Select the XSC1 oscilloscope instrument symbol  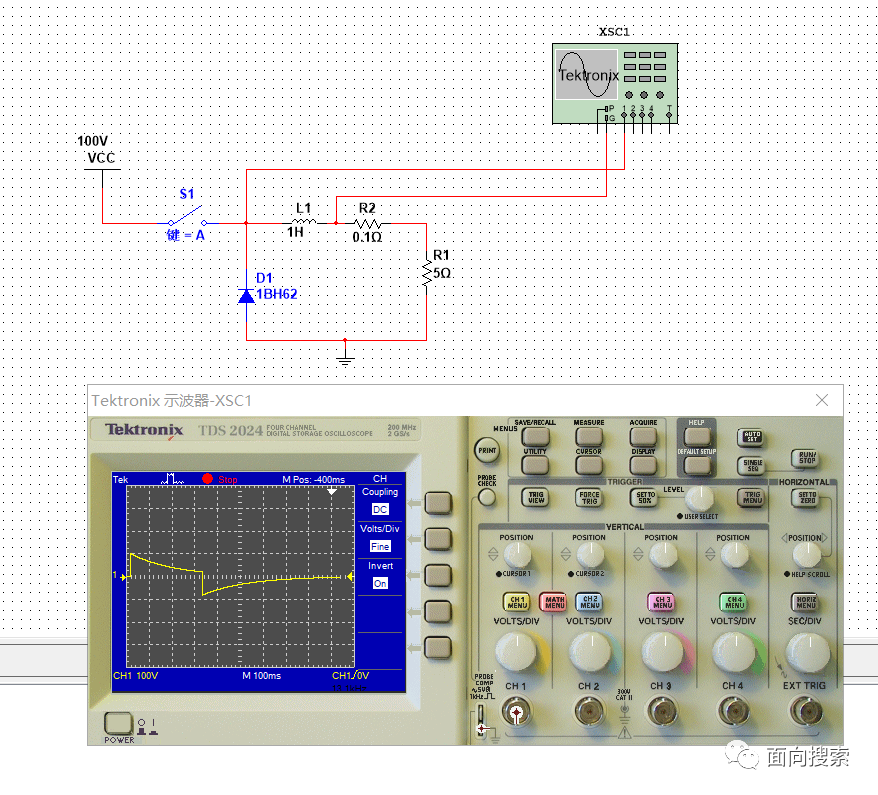pos(615,84)
